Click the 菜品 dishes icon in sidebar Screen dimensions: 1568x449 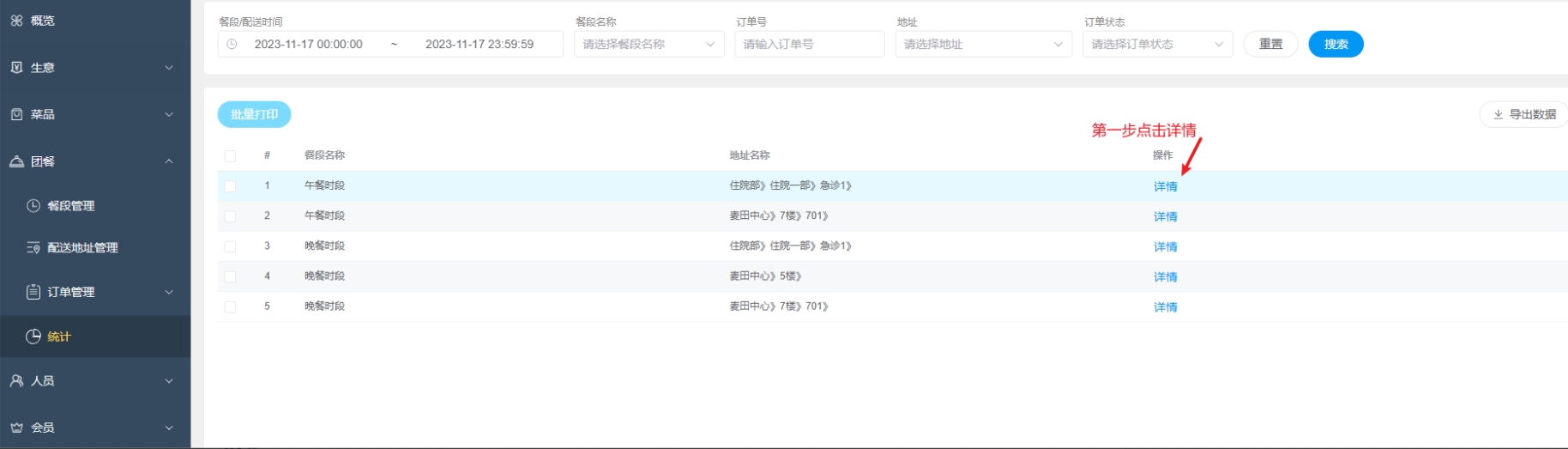tap(16, 114)
